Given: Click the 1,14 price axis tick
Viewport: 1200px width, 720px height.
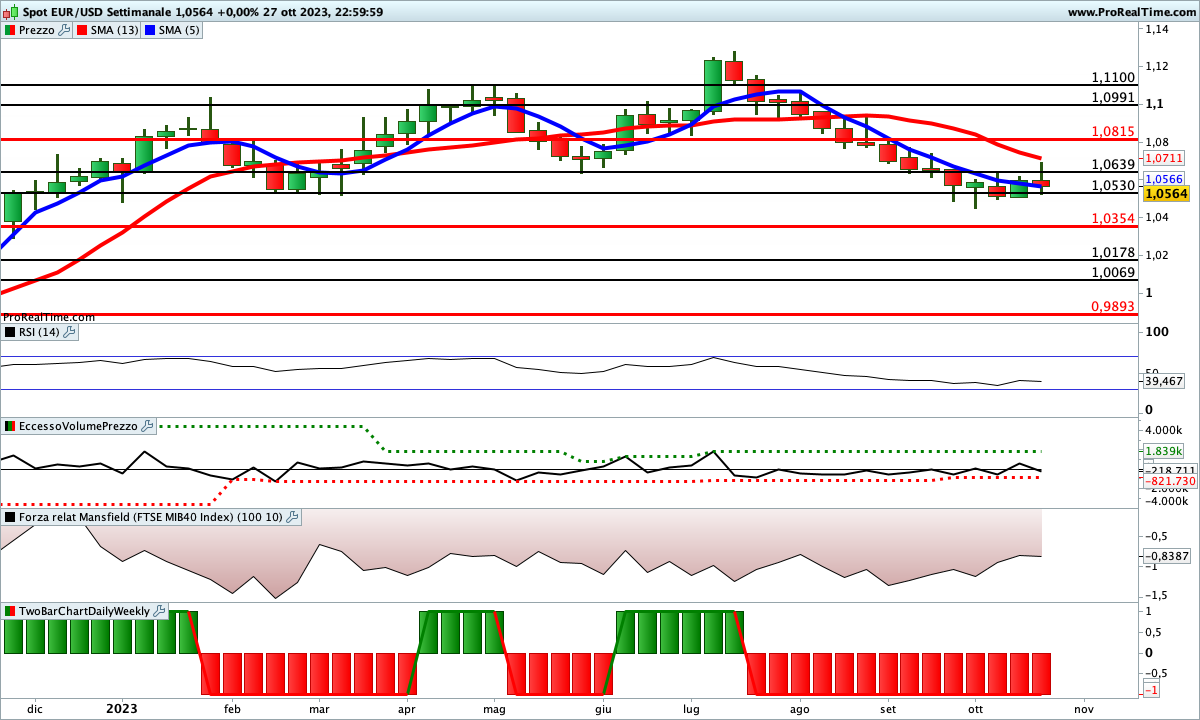Looking at the screenshot, I should click(1156, 29).
